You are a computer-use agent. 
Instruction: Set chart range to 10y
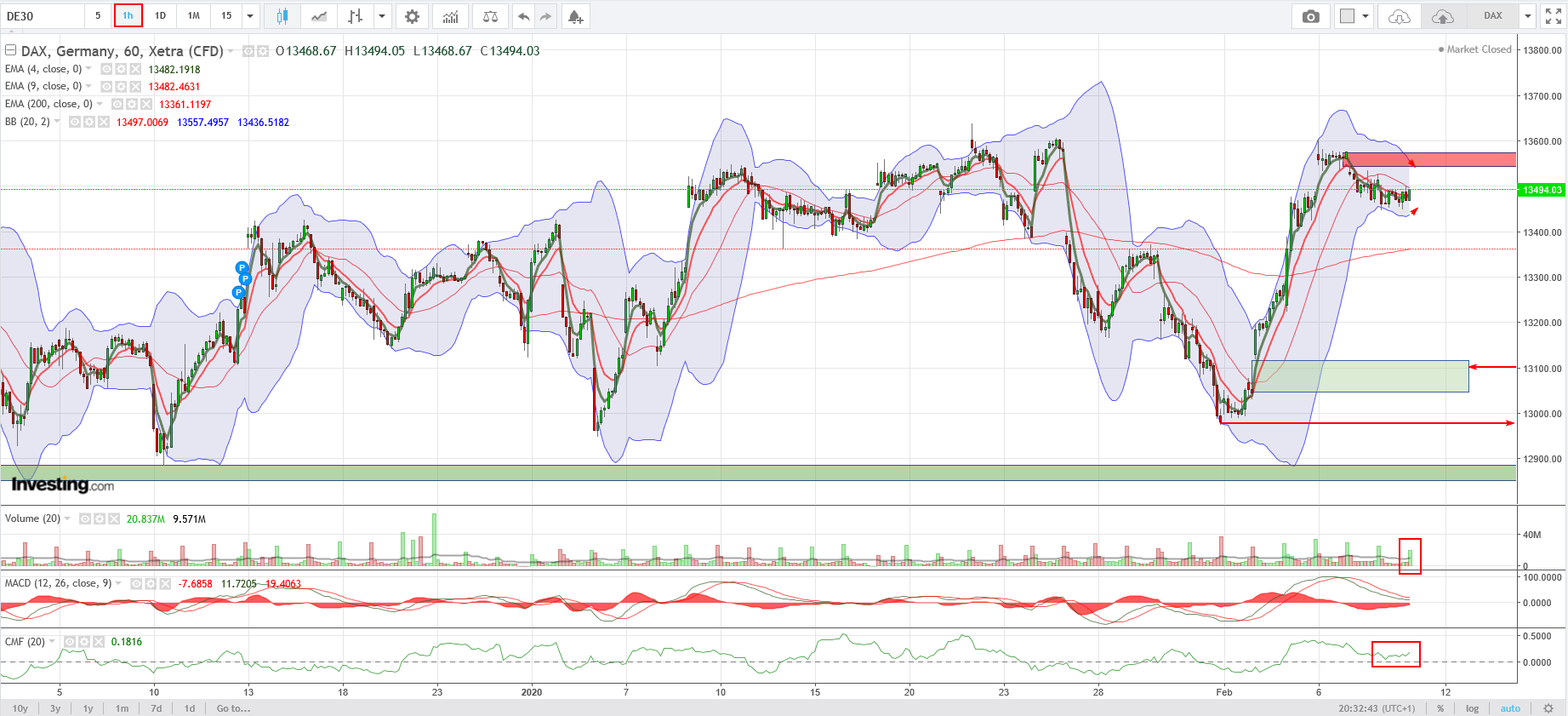(x=20, y=708)
